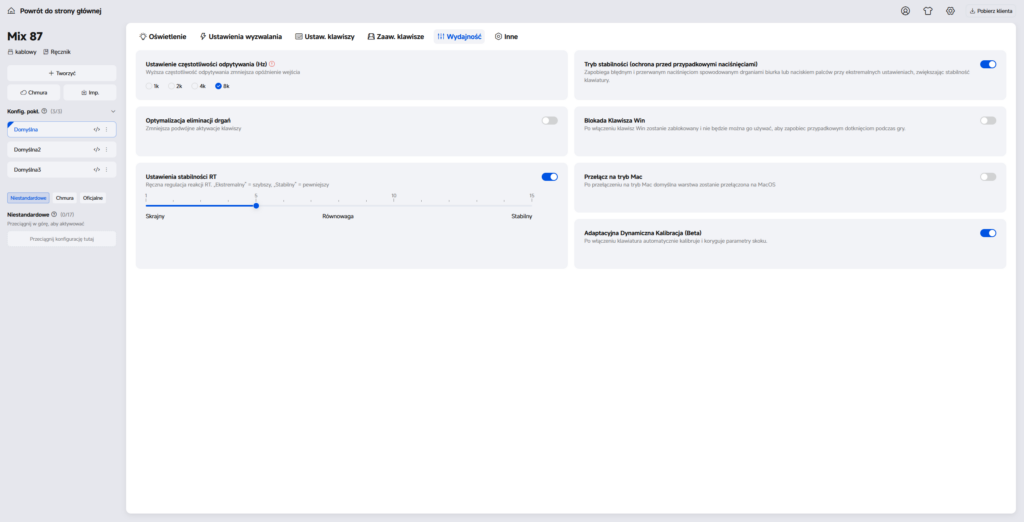The width and height of the screenshot is (1024, 522).
Task: Switch to Ustawienia wyzwalania tab
Action: point(240,37)
